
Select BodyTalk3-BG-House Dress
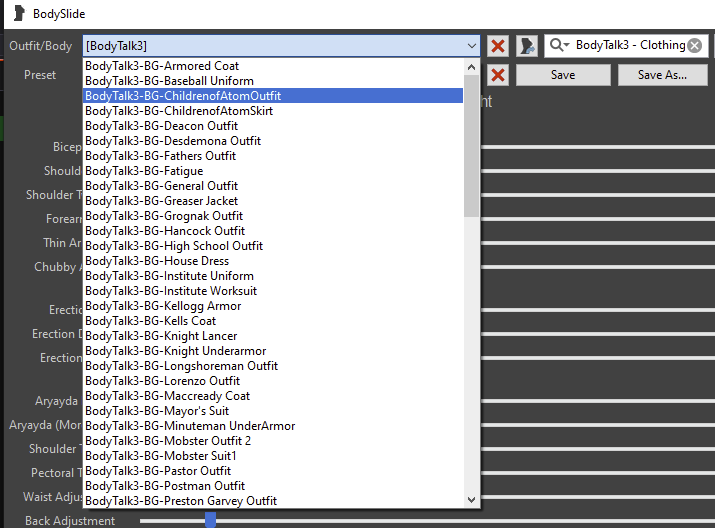coord(273,261)
